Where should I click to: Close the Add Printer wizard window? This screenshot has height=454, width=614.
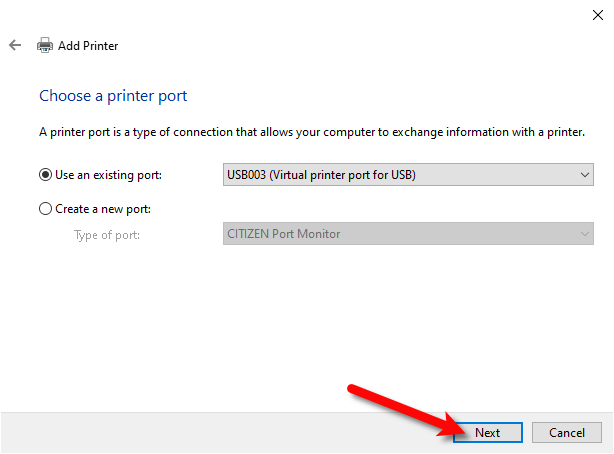598,15
